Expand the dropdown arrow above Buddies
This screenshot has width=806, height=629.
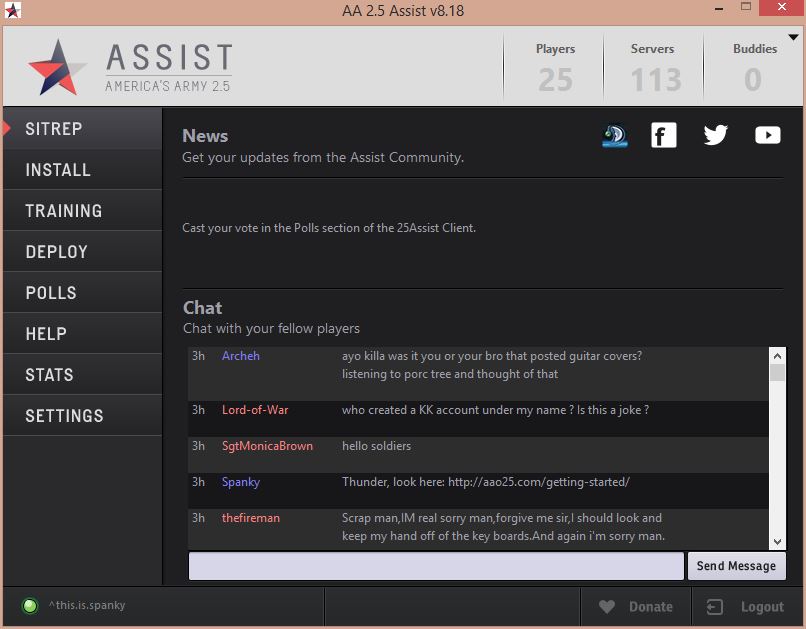(x=793, y=37)
